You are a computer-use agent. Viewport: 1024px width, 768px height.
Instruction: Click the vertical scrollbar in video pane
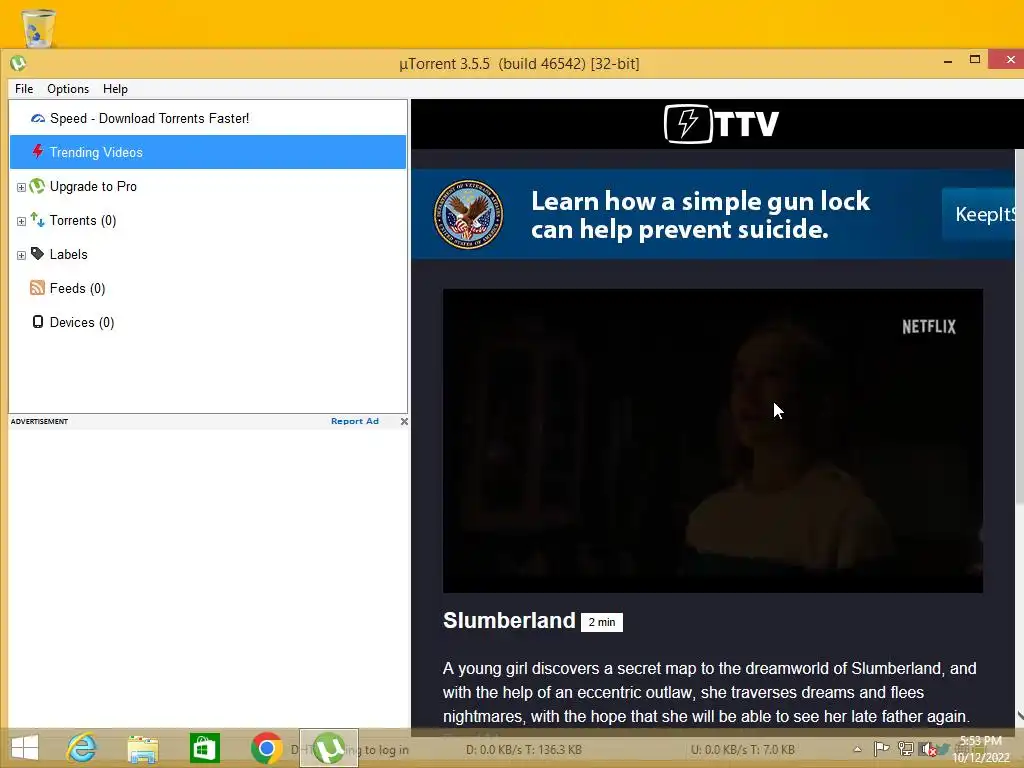click(1019, 327)
